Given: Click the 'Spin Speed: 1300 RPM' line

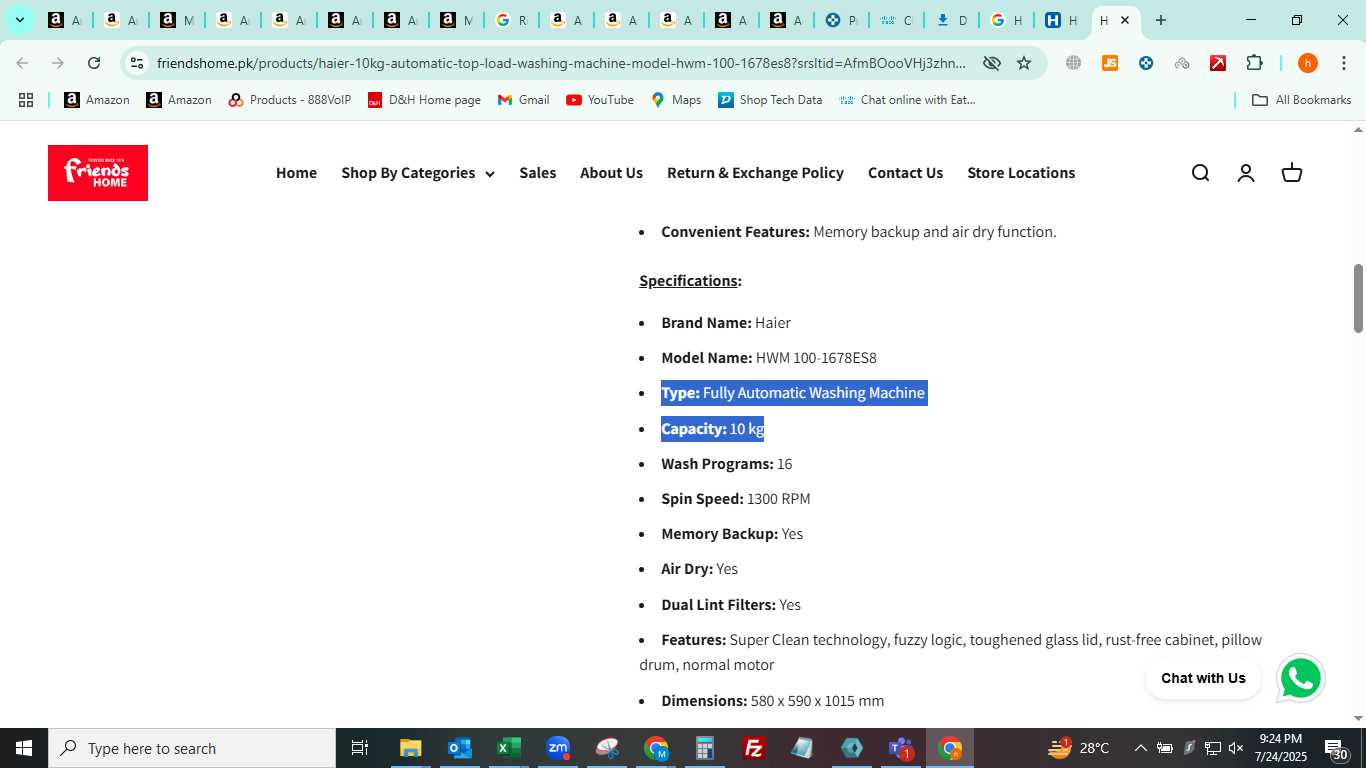Looking at the screenshot, I should pyautogui.click(x=736, y=499).
